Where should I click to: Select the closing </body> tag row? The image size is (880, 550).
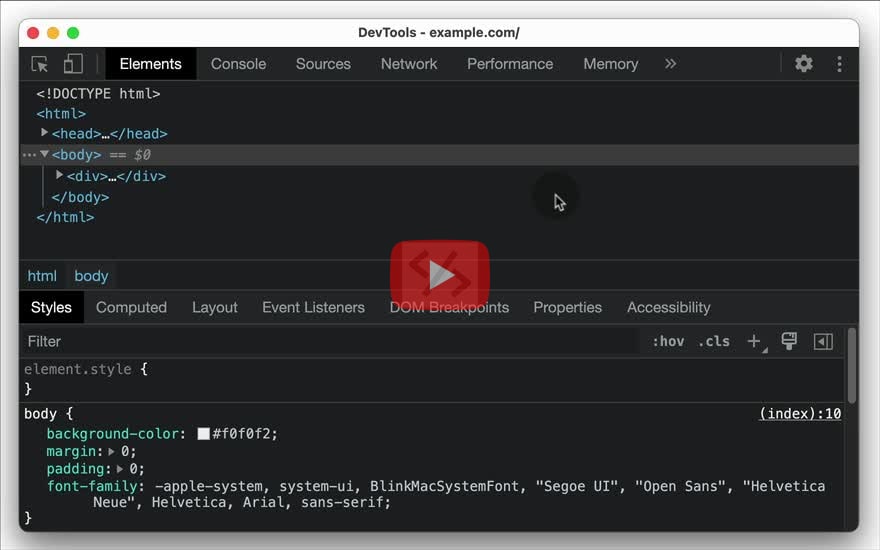80,198
